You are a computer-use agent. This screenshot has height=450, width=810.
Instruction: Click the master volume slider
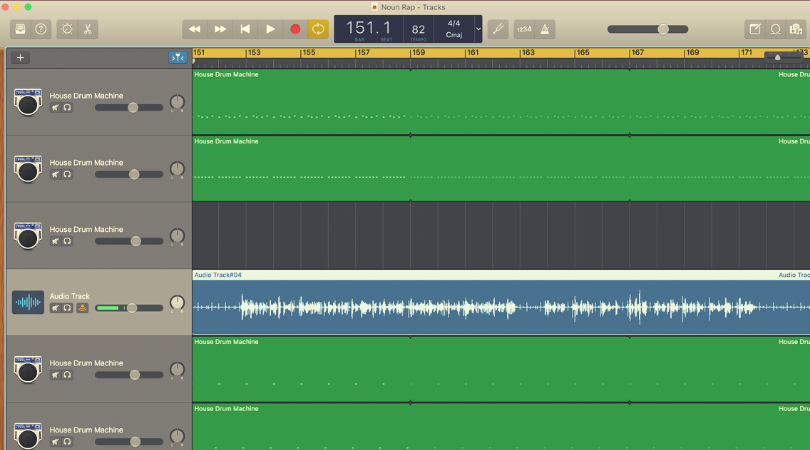point(647,30)
